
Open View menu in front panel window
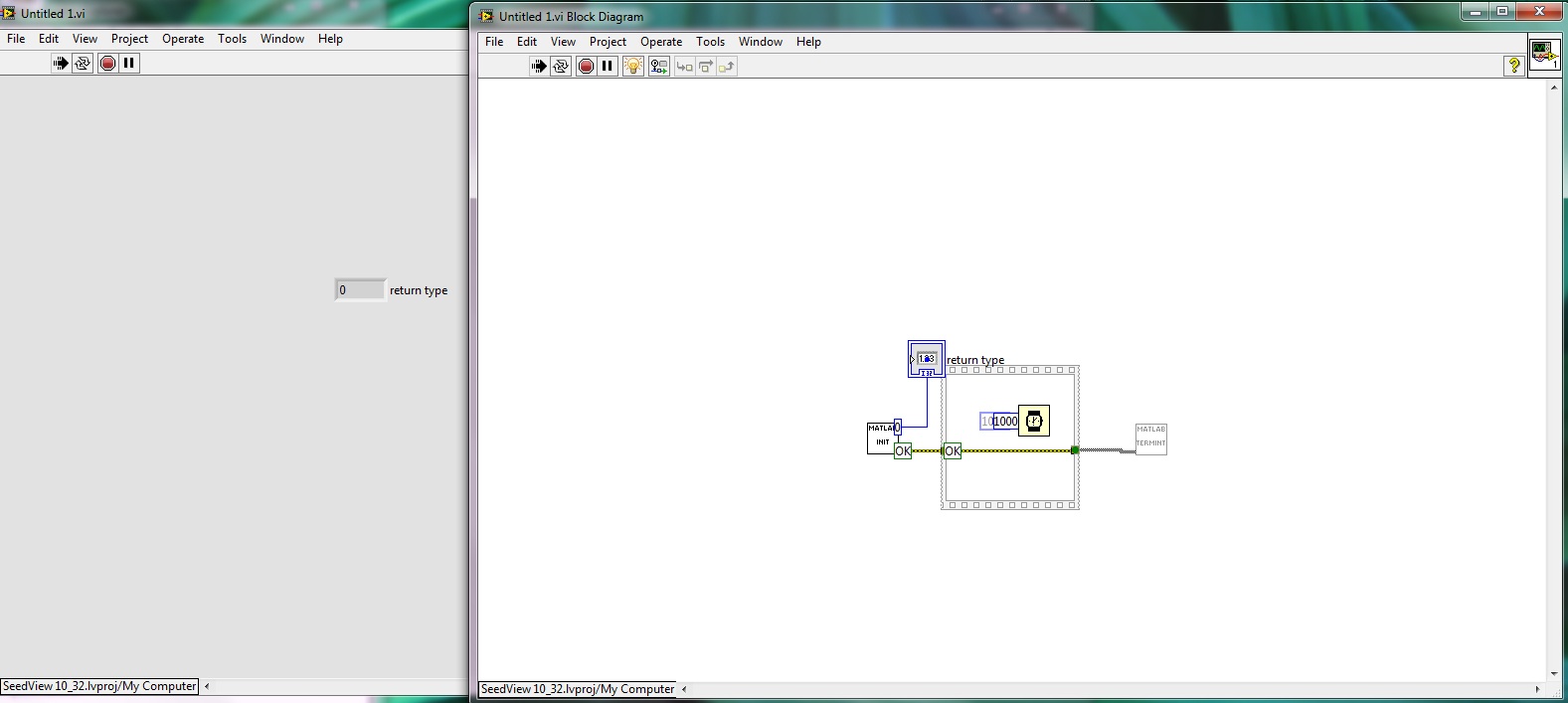tap(86, 39)
